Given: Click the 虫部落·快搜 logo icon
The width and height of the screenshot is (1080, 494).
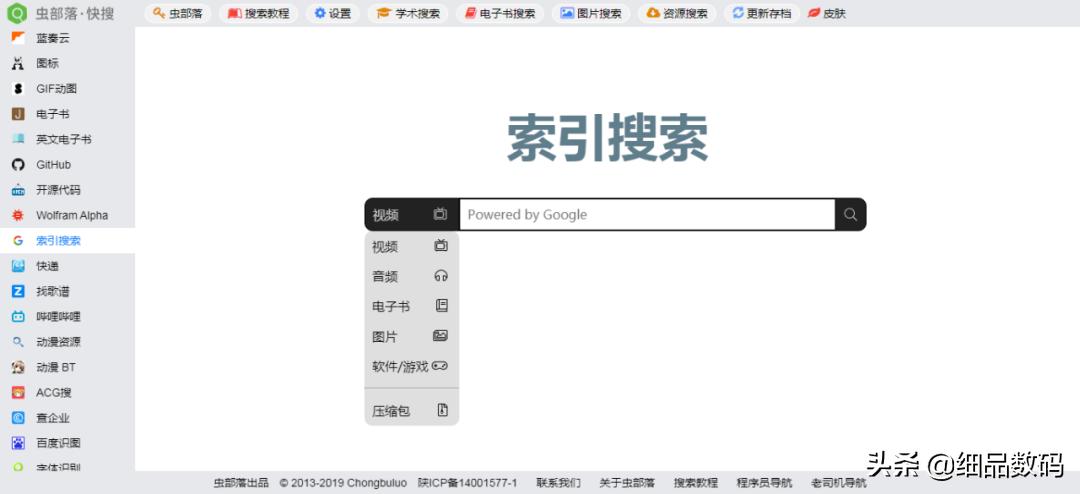Looking at the screenshot, I should point(17,12).
